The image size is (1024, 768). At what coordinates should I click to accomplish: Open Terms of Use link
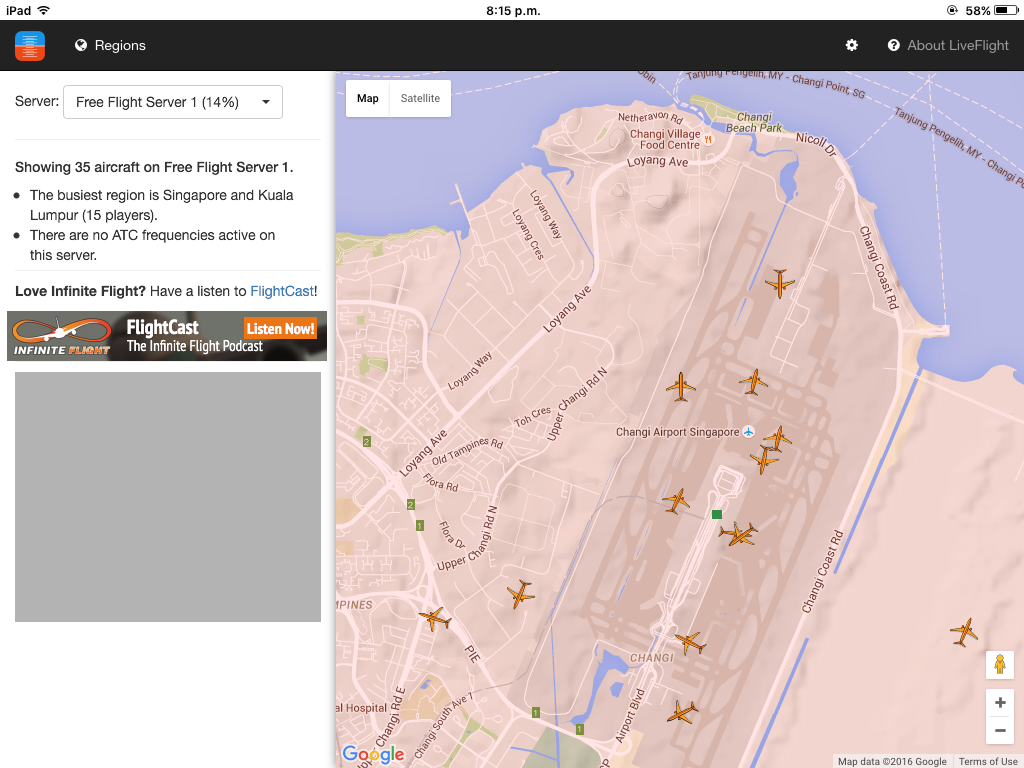(988, 761)
